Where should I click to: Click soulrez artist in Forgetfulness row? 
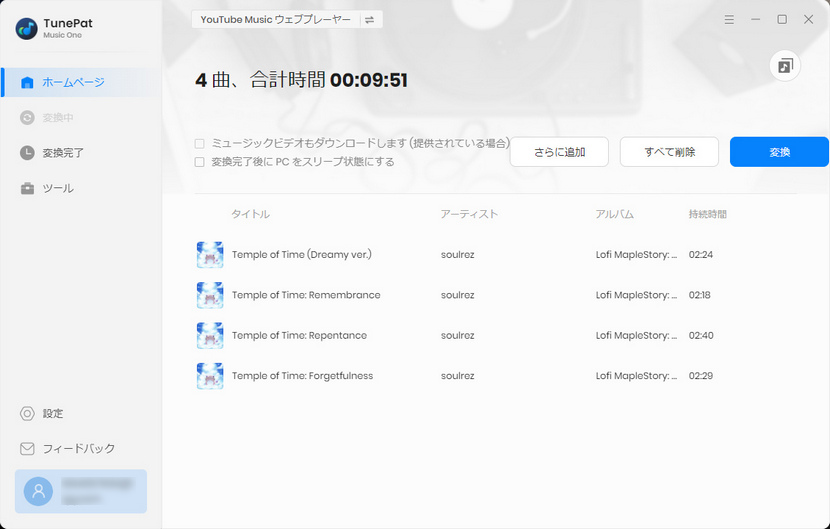(x=457, y=376)
